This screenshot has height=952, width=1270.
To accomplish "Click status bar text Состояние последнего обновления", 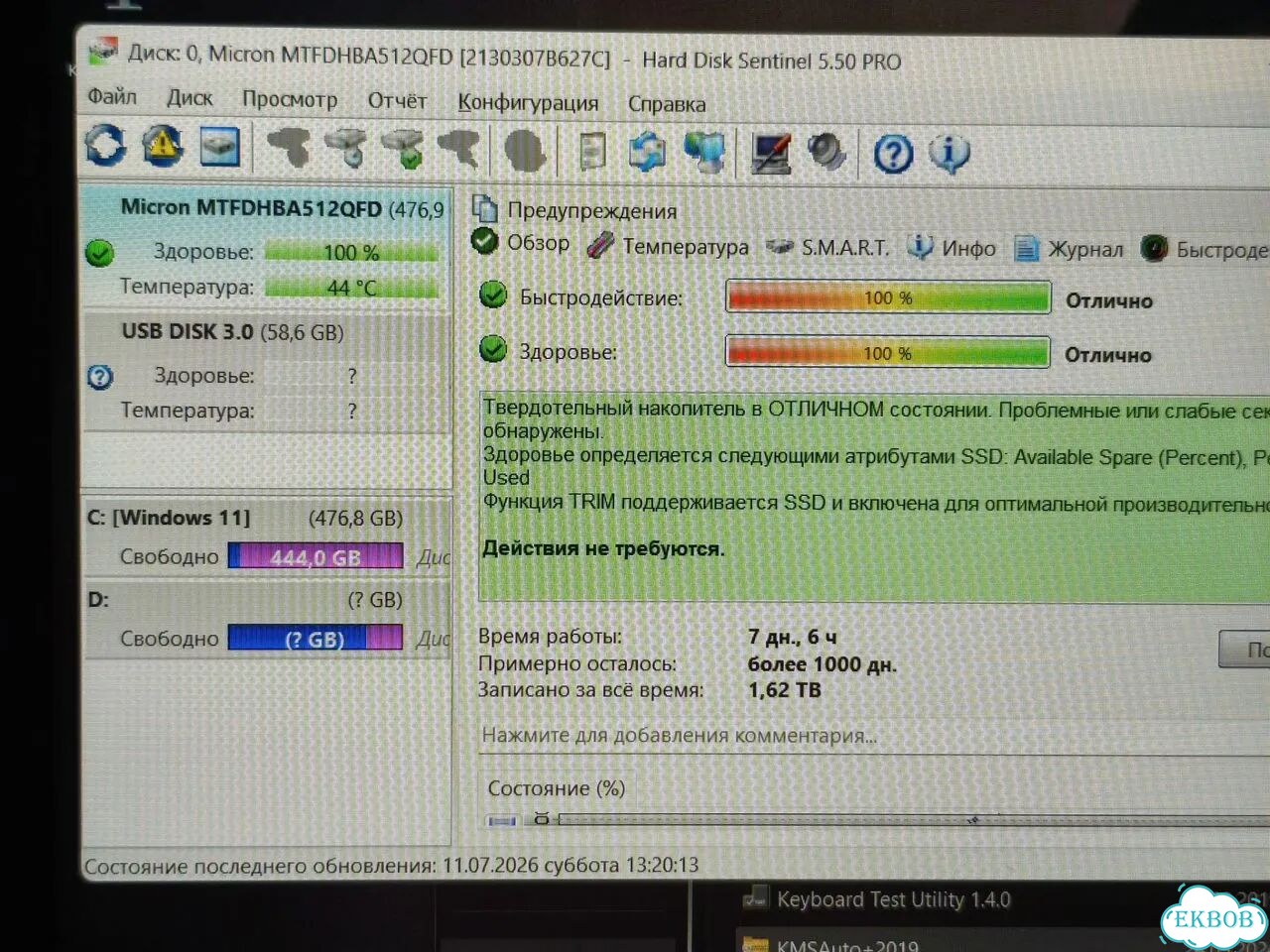I will pyautogui.click(x=259, y=866).
